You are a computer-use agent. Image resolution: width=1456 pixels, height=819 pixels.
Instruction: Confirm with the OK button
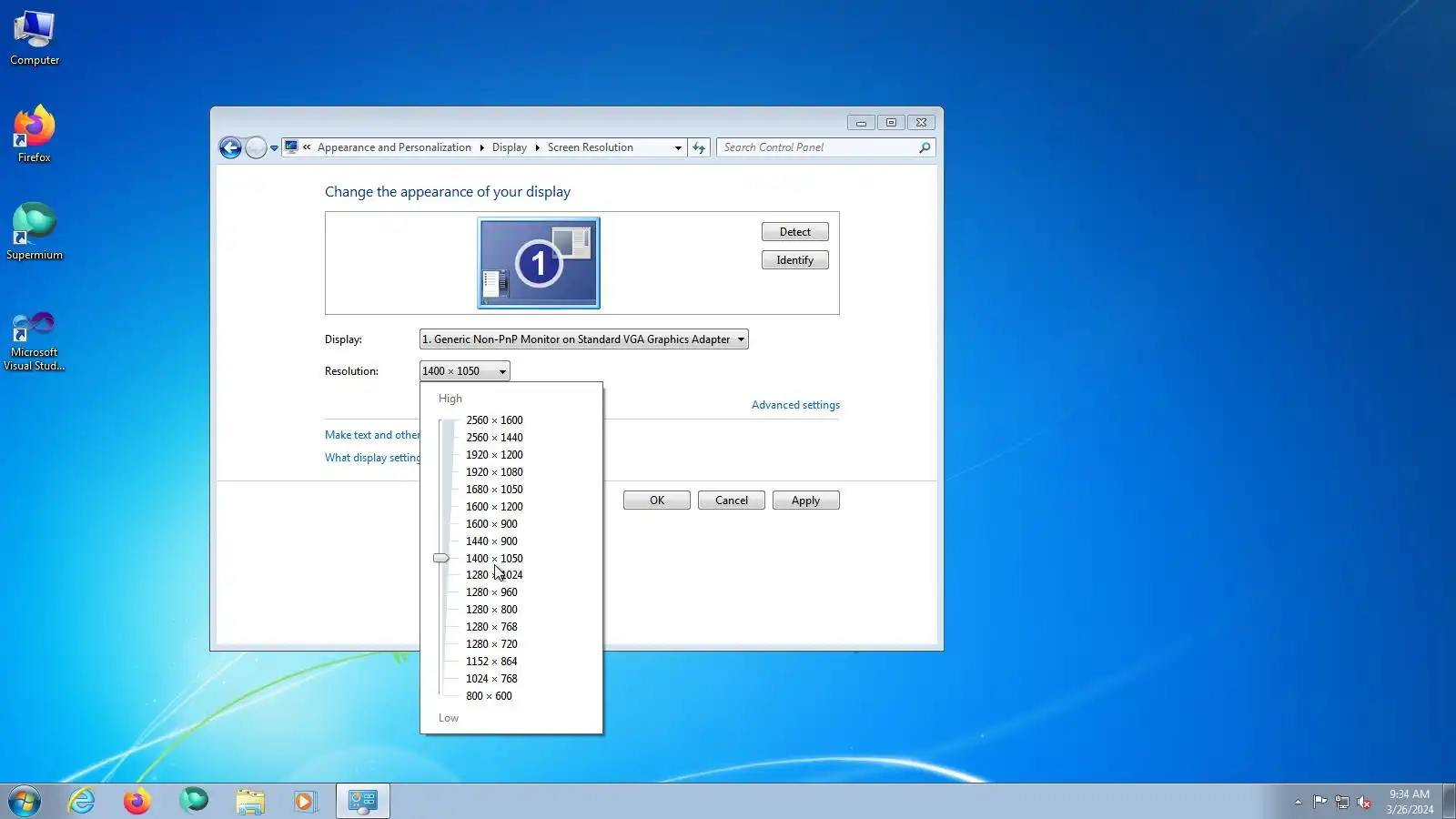(657, 500)
